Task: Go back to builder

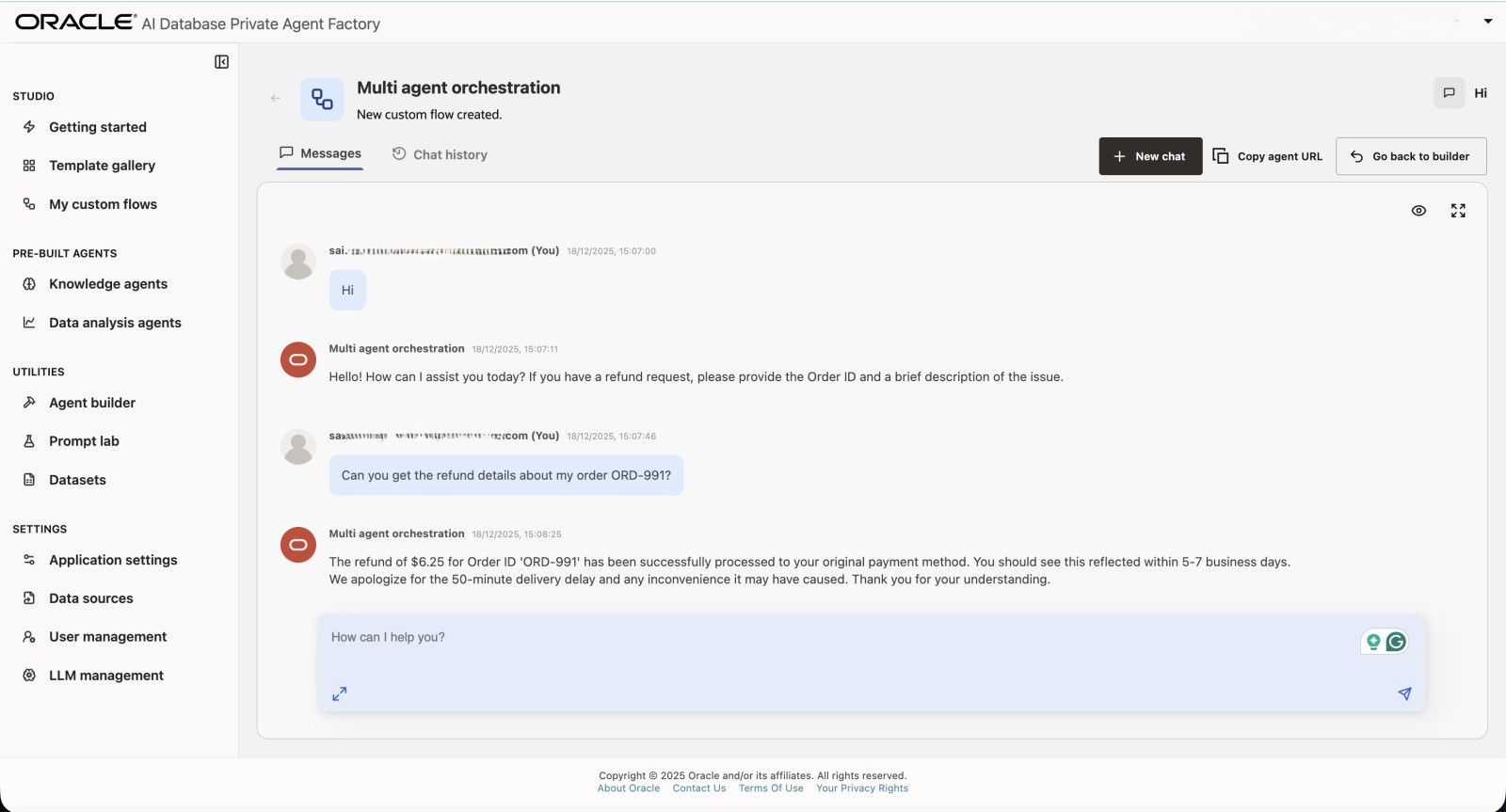Action: (x=1411, y=156)
